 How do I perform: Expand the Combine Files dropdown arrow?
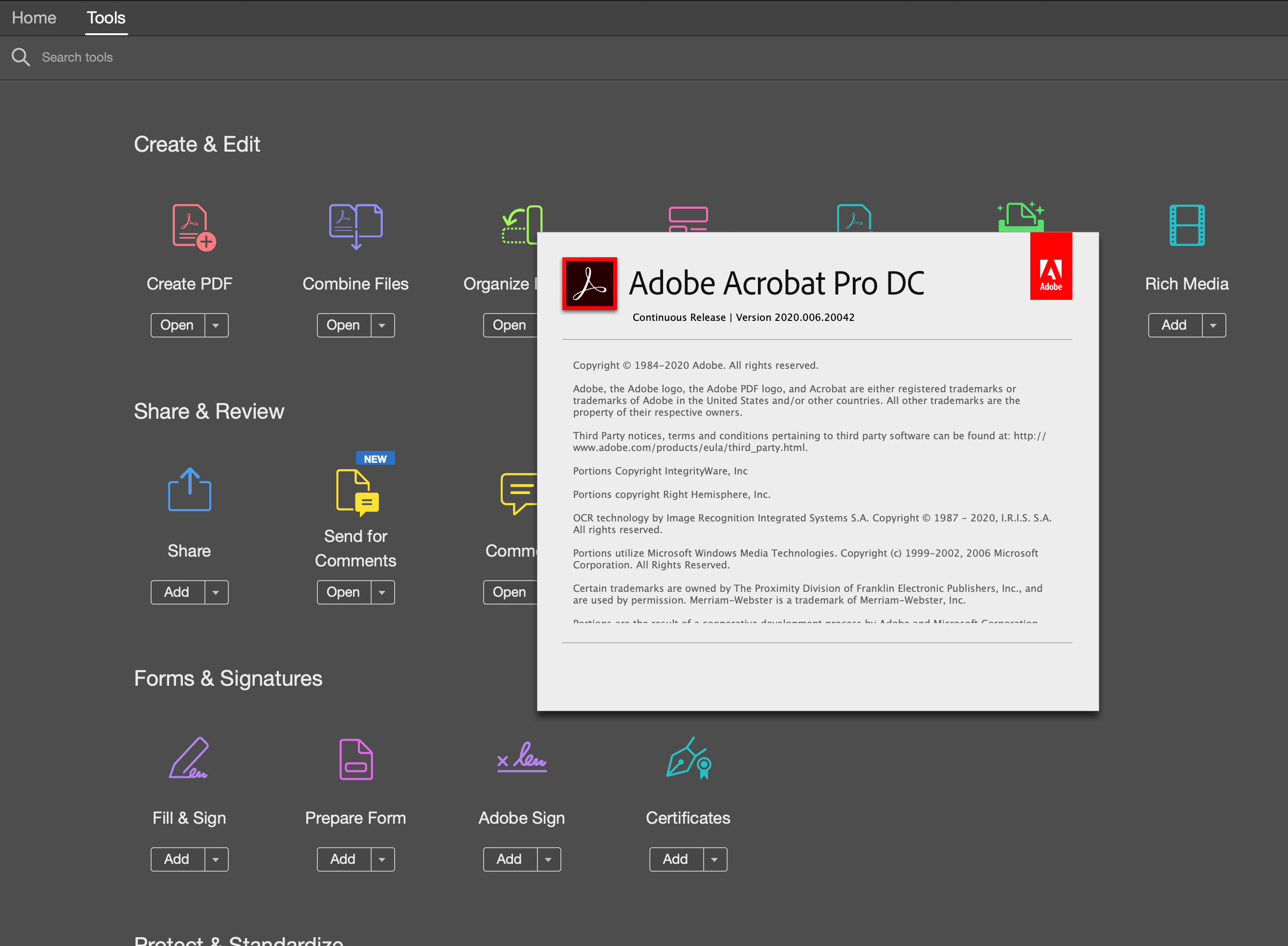(382, 325)
